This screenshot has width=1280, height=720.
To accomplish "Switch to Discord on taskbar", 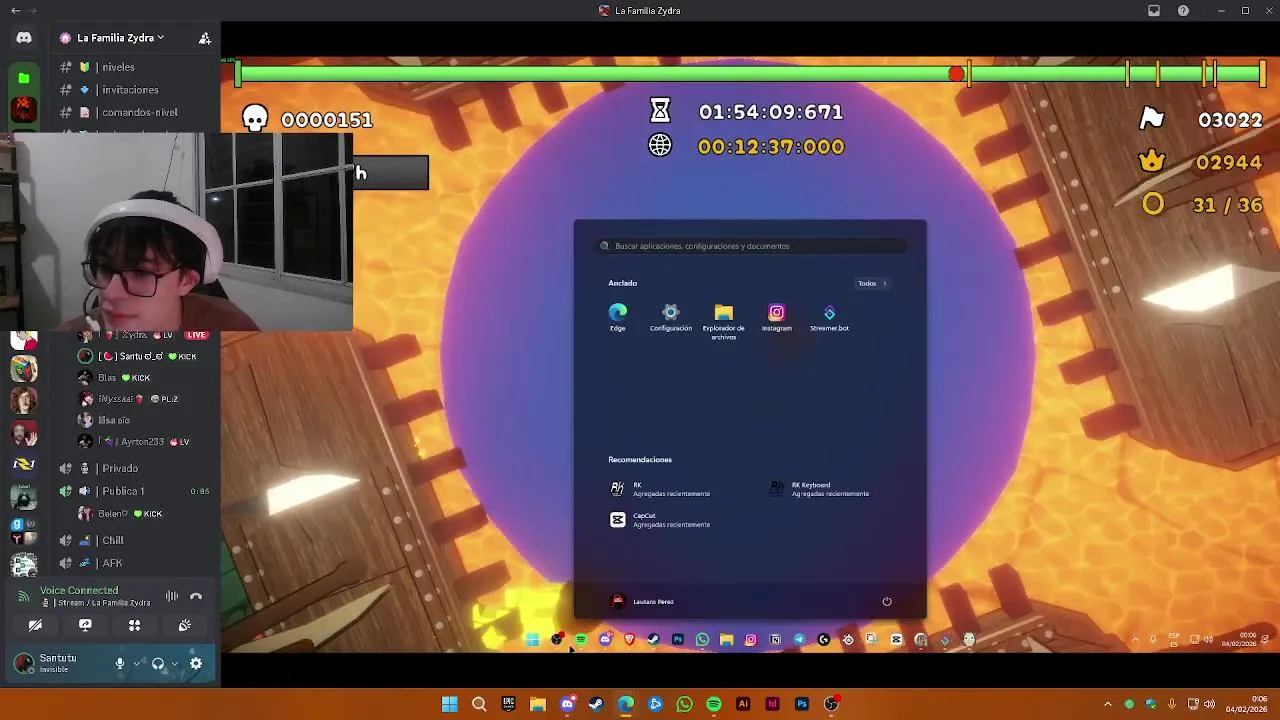I will click(x=567, y=704).
